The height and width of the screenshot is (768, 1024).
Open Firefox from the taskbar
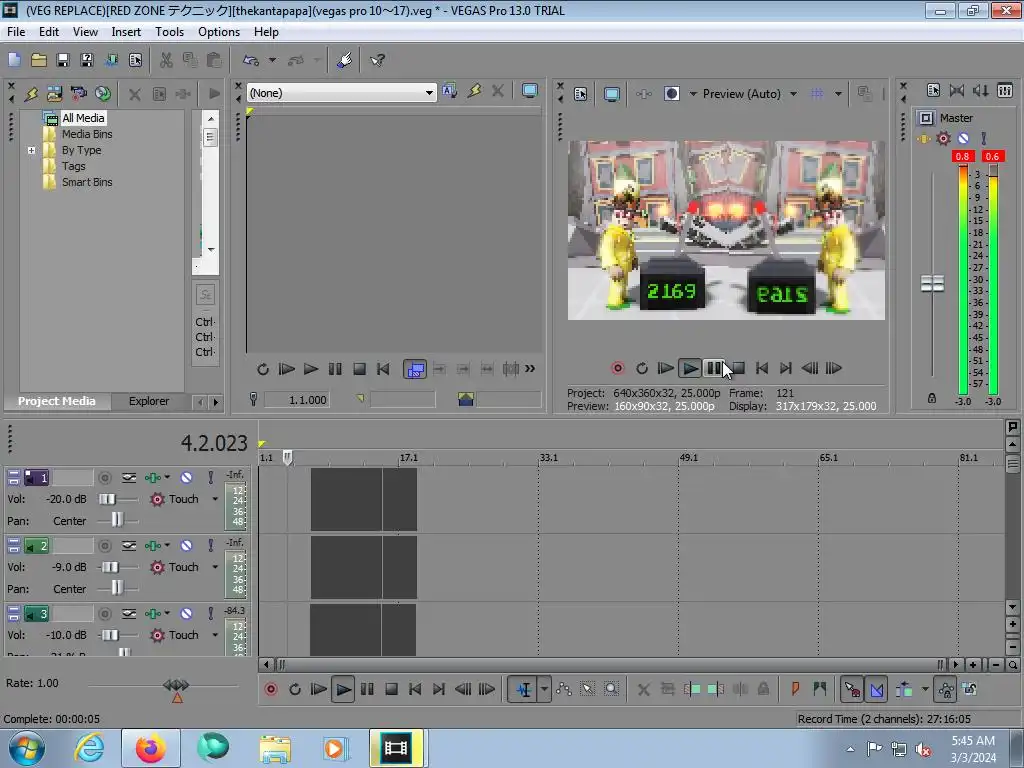pos(150,748)
